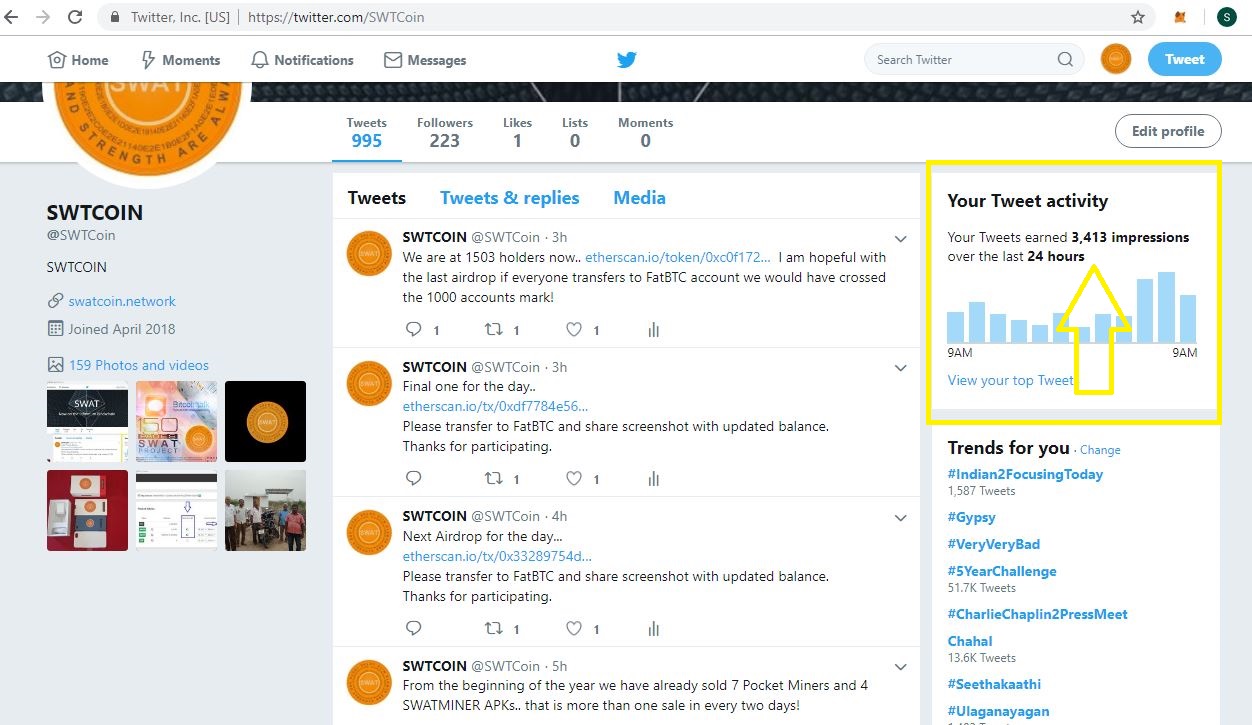Screen dimensions: 1252x725
Task: Select the Tweets tab in timeline
Action: pos(377,197)
